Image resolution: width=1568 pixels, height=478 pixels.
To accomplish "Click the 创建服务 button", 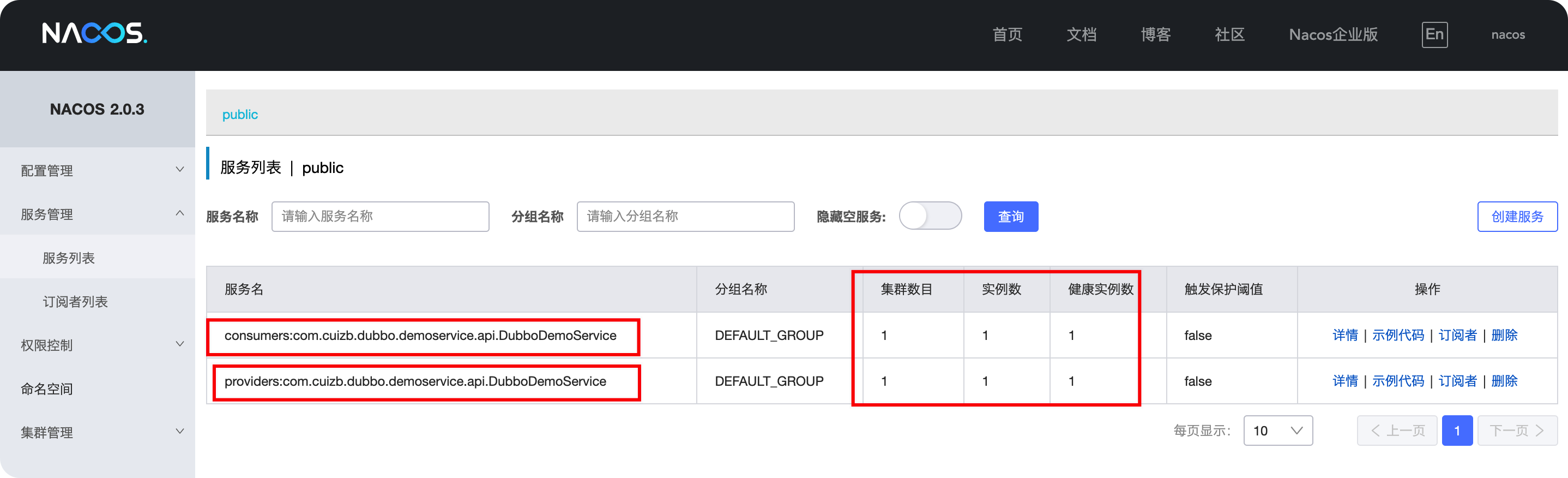I will click(1517, 216).
